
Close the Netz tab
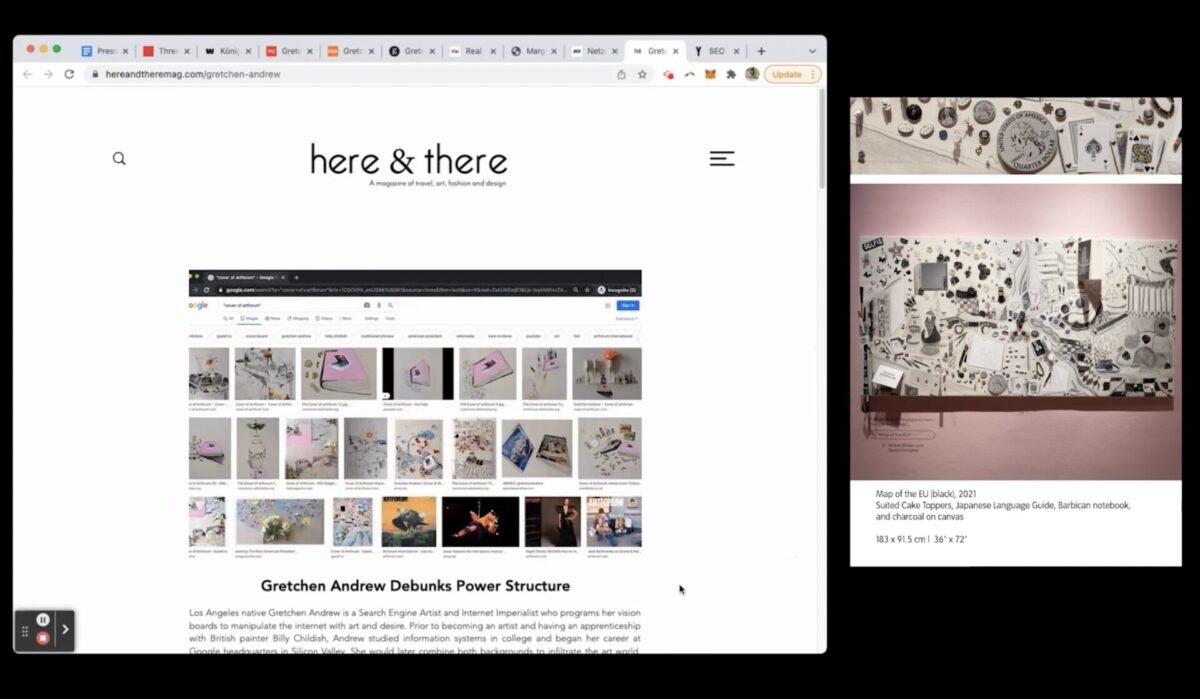point(615,51)
